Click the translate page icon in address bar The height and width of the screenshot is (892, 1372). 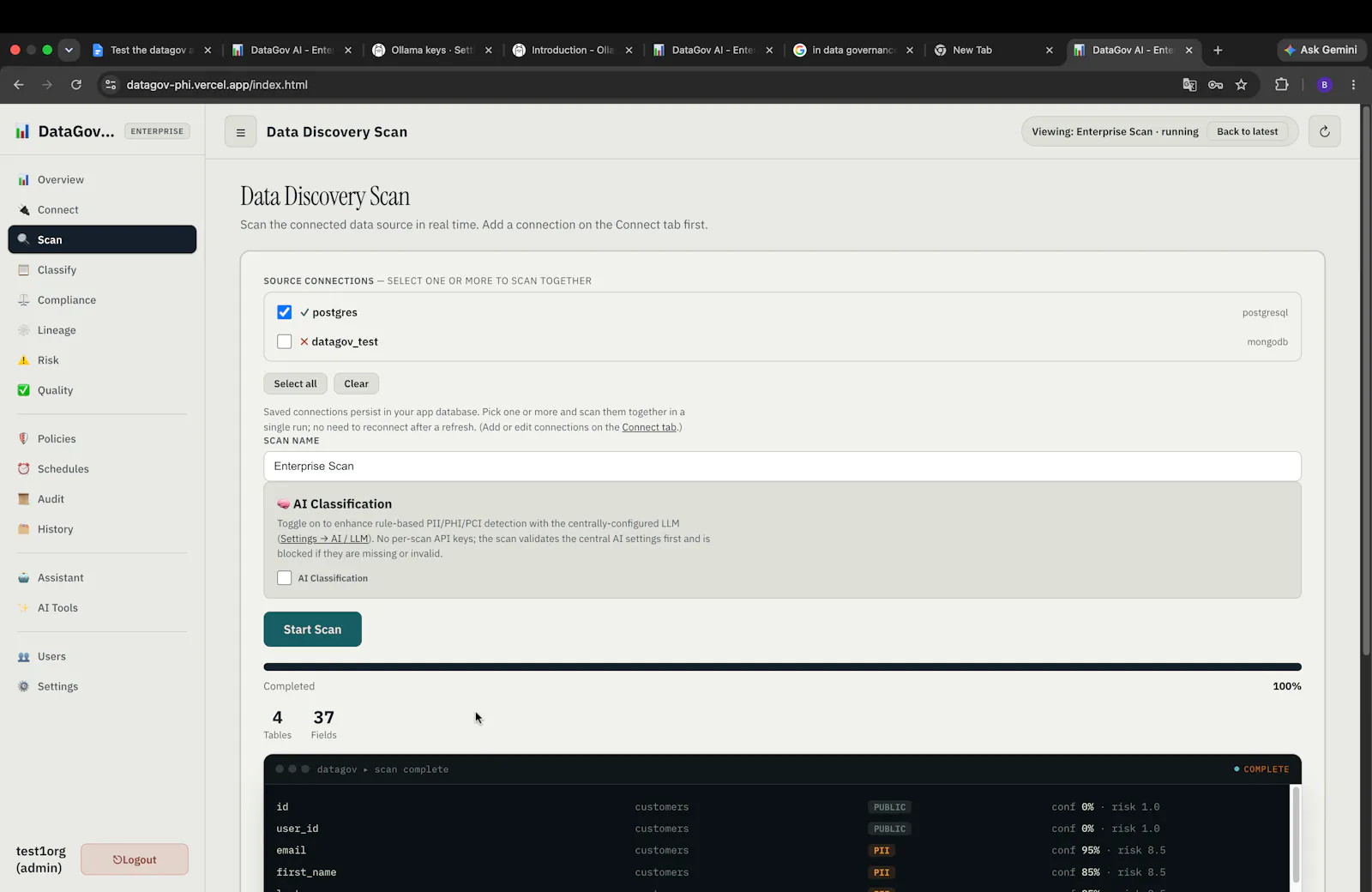tap(1189, 85)
